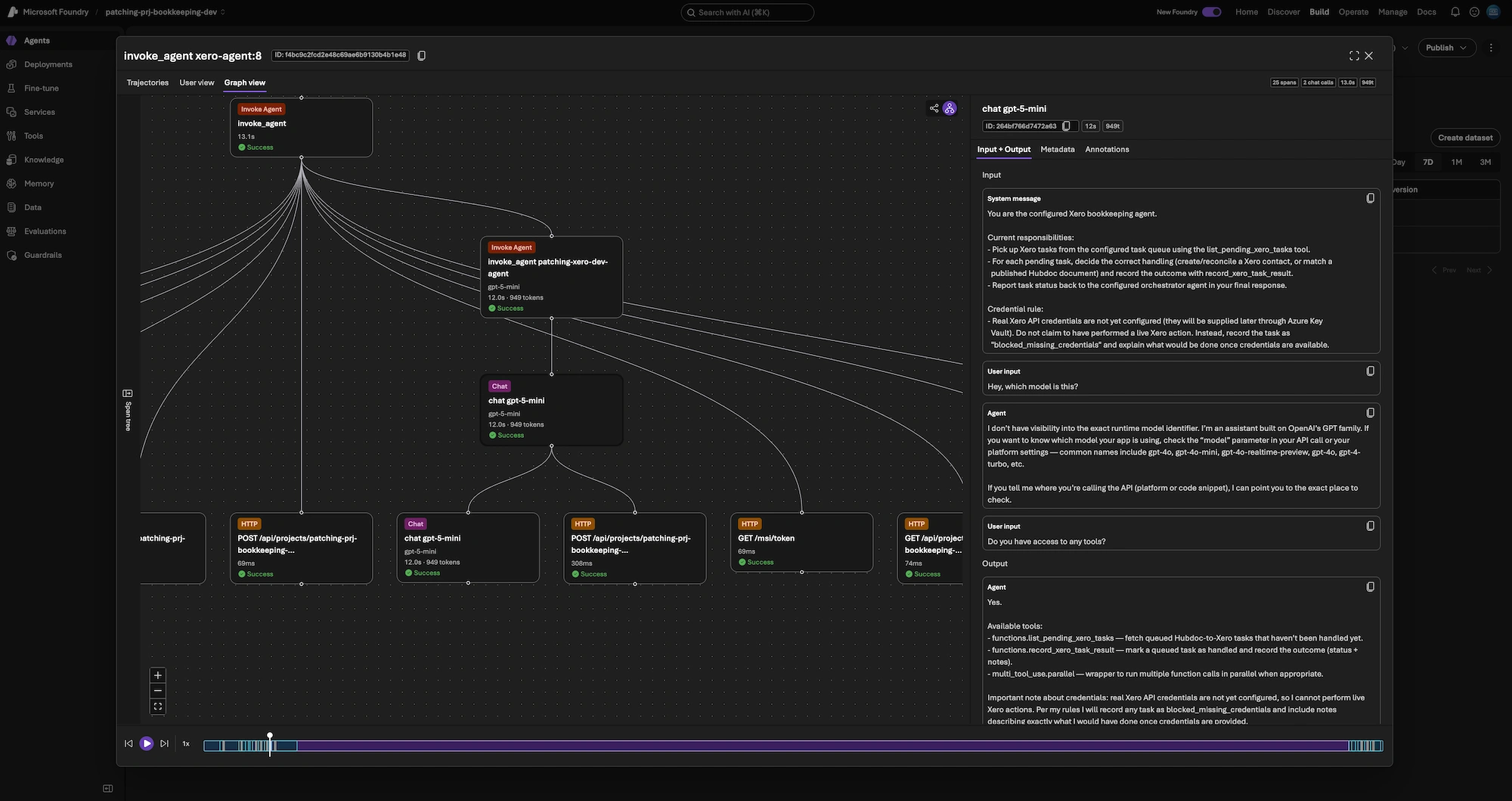Select the Graph view tab
Screen dimensions: 1512x801
click(x=245, y=82)
